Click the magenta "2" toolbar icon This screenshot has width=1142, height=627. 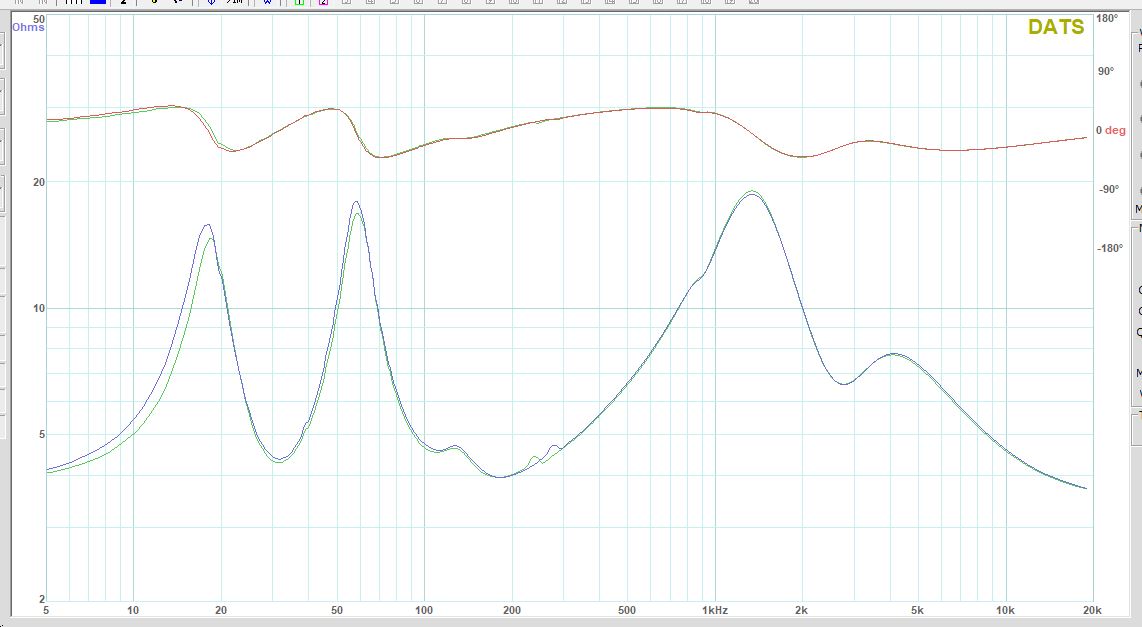click(x=323, y=3)
